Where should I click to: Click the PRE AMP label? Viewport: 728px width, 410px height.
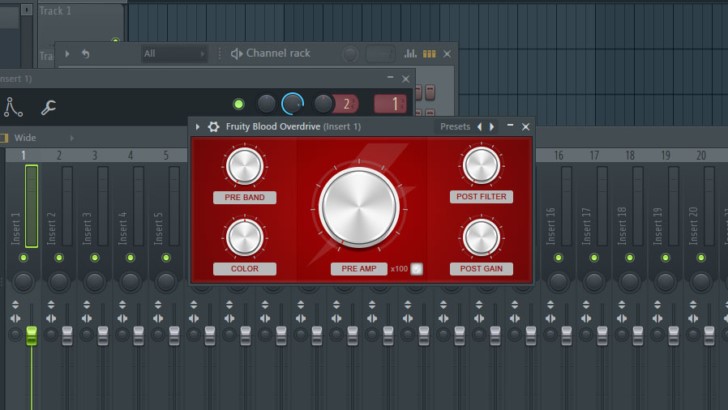point(359,269)
